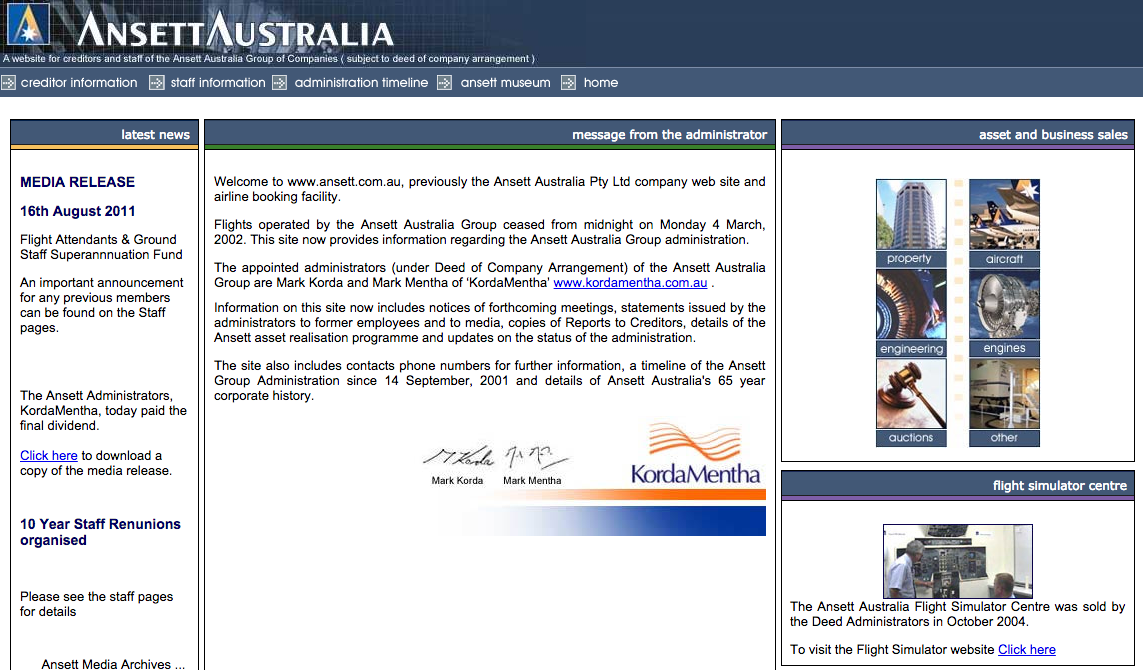Click the MEDIA RELEASE heading
Image resolution: width=1143 pixels, height=670 pixels.
(77, 182)
